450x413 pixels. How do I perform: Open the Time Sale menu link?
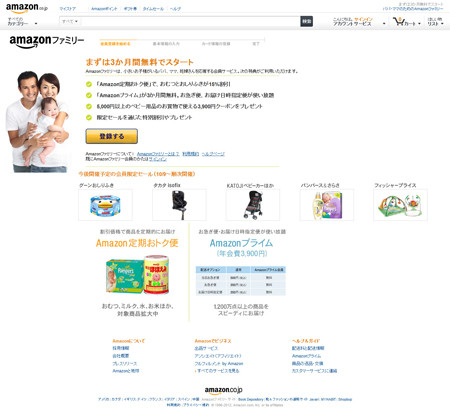(x=153, y=9)
